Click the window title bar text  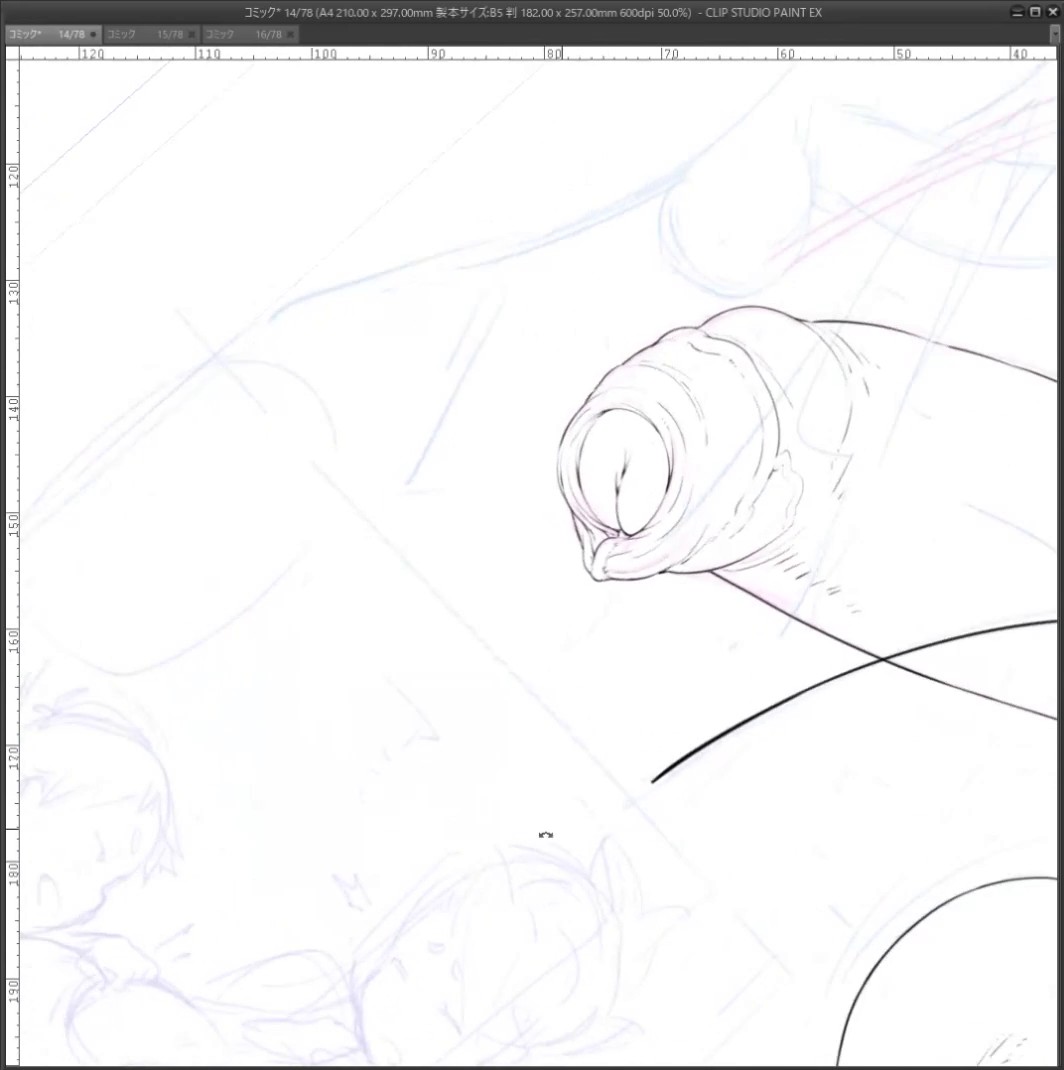532,12
